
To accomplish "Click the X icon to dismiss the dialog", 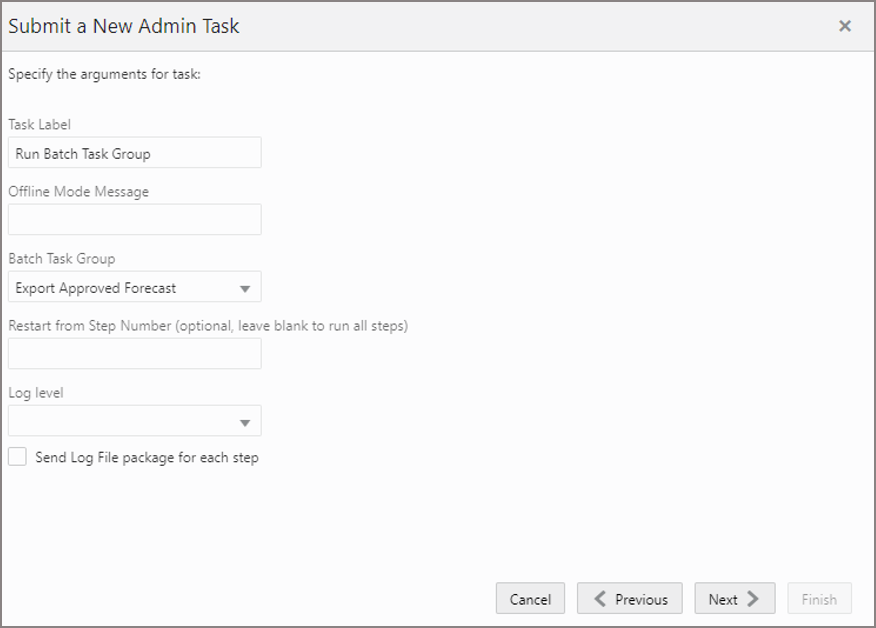I will click(x=845, y=27).
